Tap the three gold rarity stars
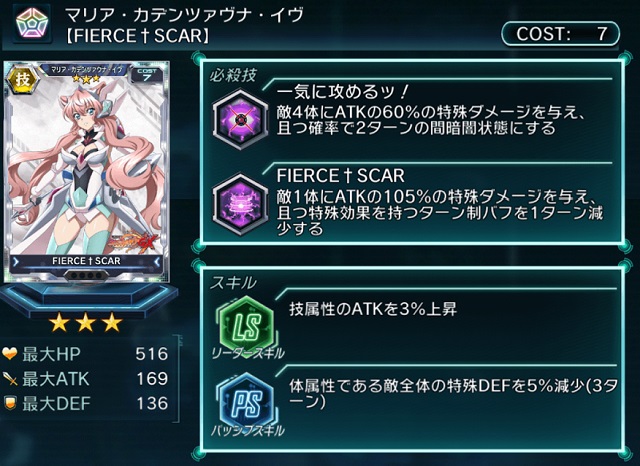Screen dimensions: 640x466 tap(86, 323)
